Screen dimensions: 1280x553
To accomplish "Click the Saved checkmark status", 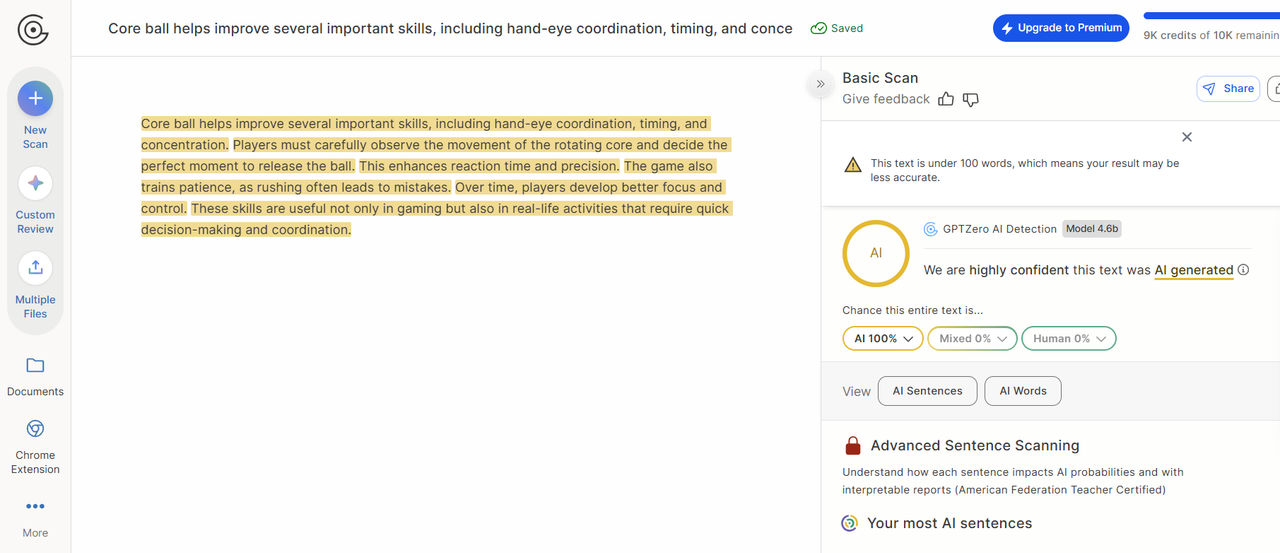I will tap(837, 29).
